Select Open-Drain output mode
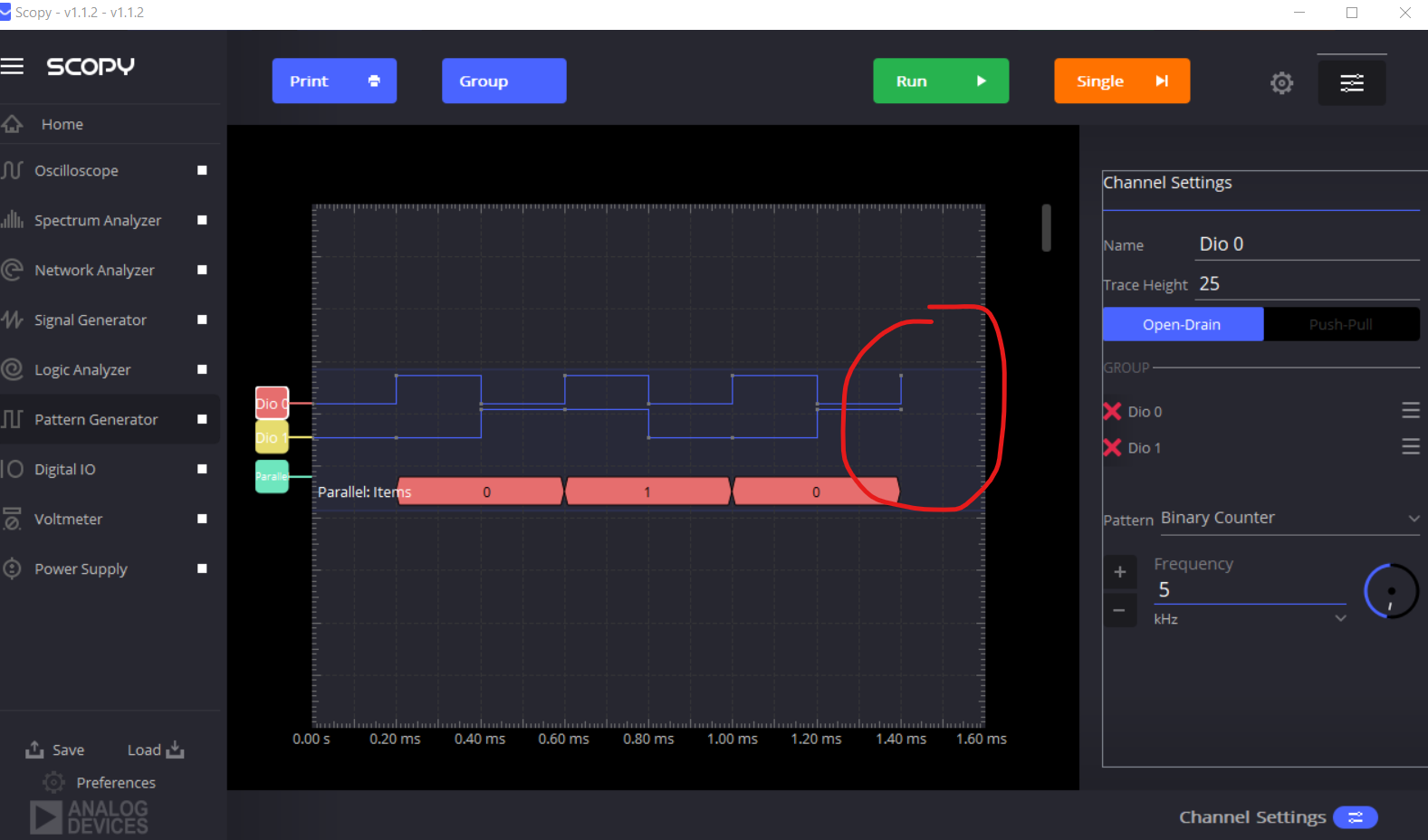 pyautogui.click(x=1183, y=324)
